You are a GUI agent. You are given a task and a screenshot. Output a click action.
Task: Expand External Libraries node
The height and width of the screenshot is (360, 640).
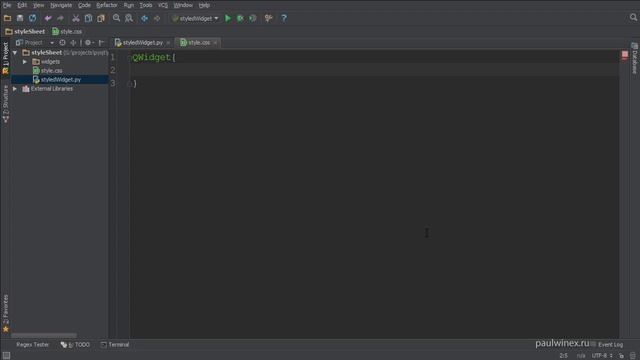15,89
